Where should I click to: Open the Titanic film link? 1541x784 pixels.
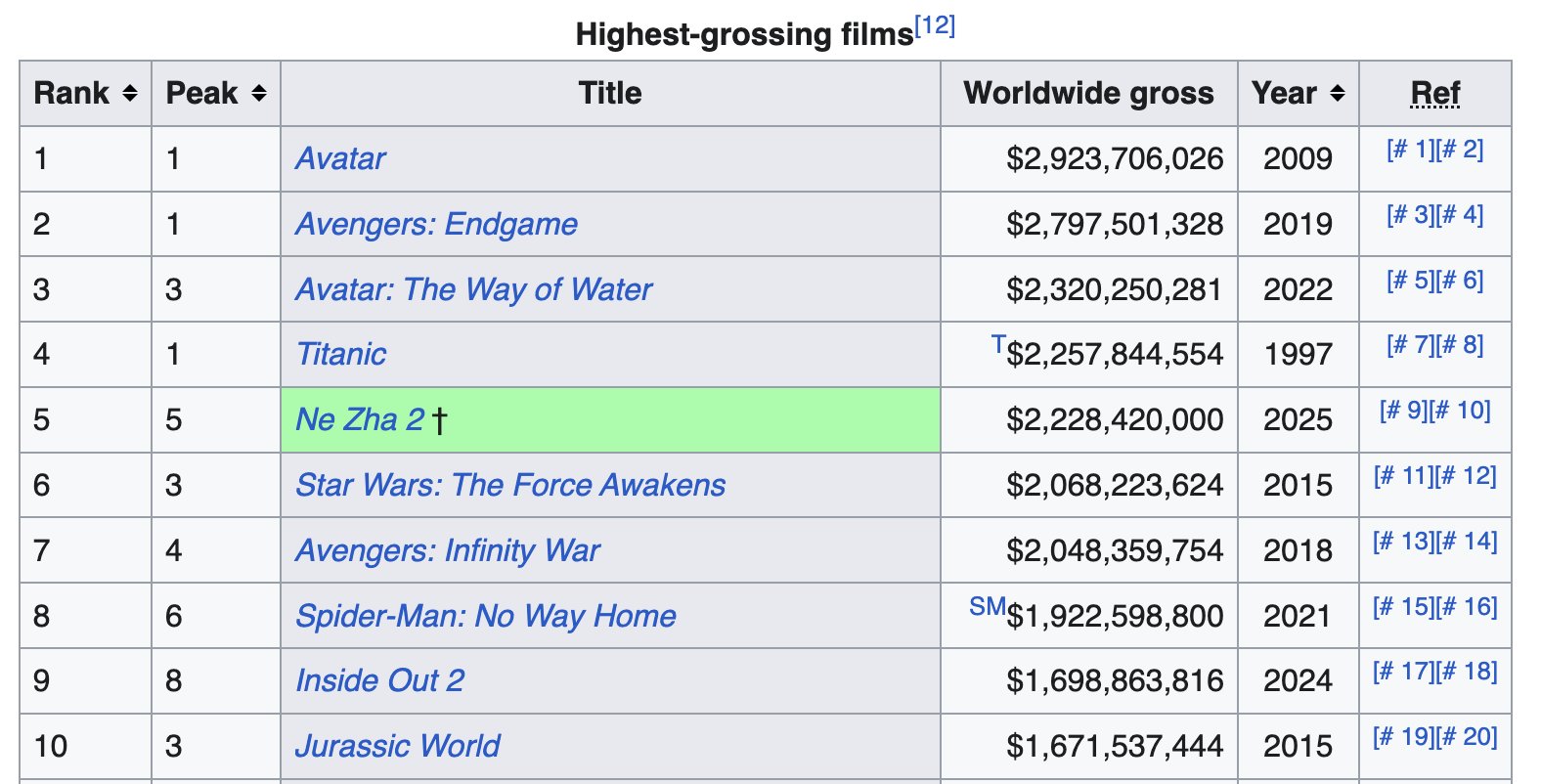[340, 354]
